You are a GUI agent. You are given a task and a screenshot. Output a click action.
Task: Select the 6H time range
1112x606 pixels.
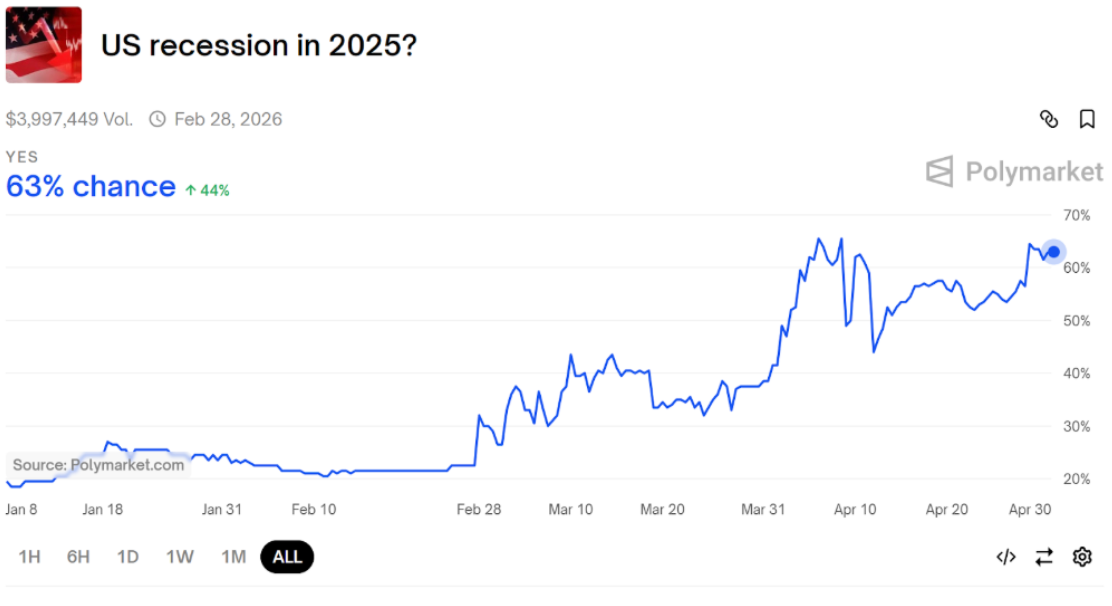point(77,557)
